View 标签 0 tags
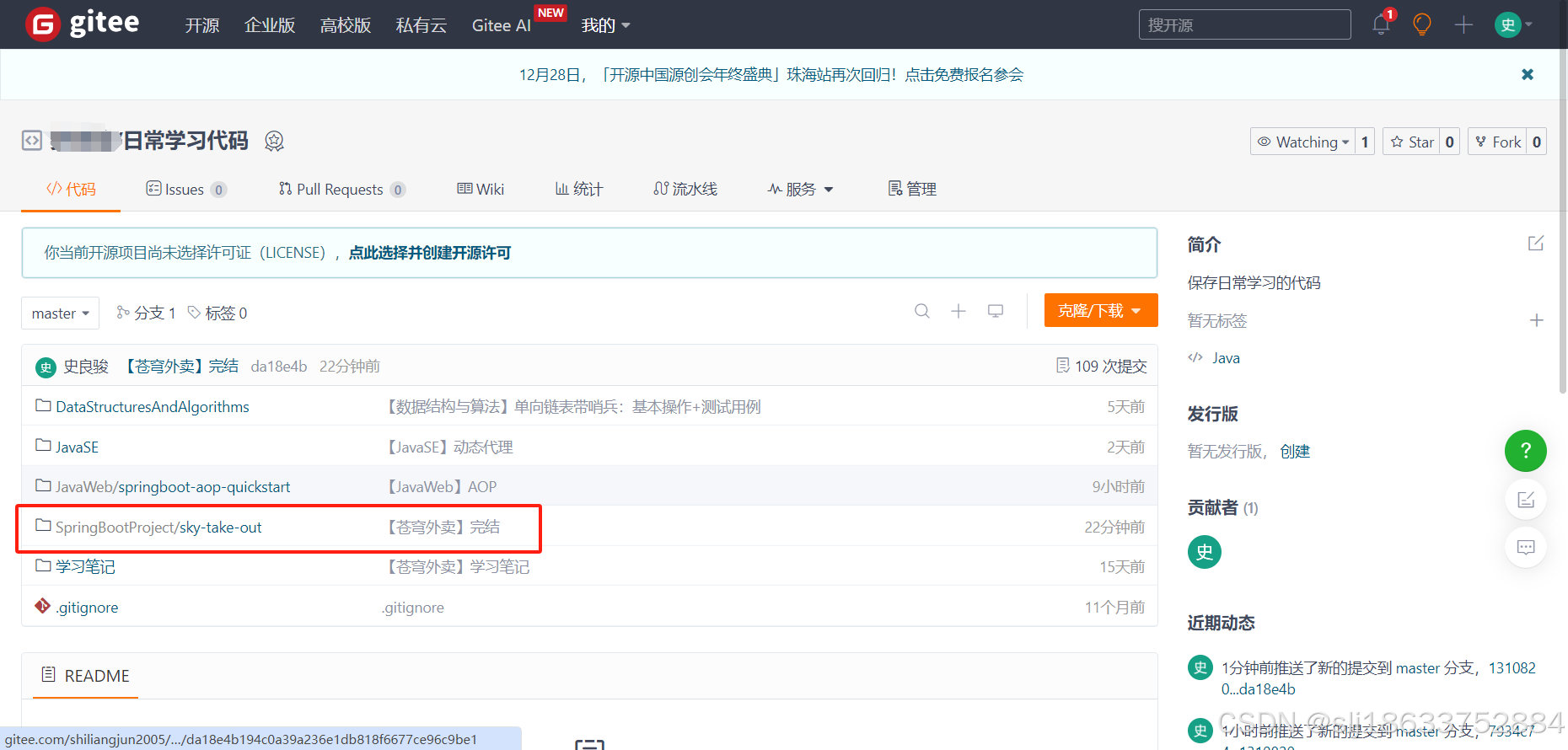Viewport: 1568px width, 750px height. click(217, 313)
